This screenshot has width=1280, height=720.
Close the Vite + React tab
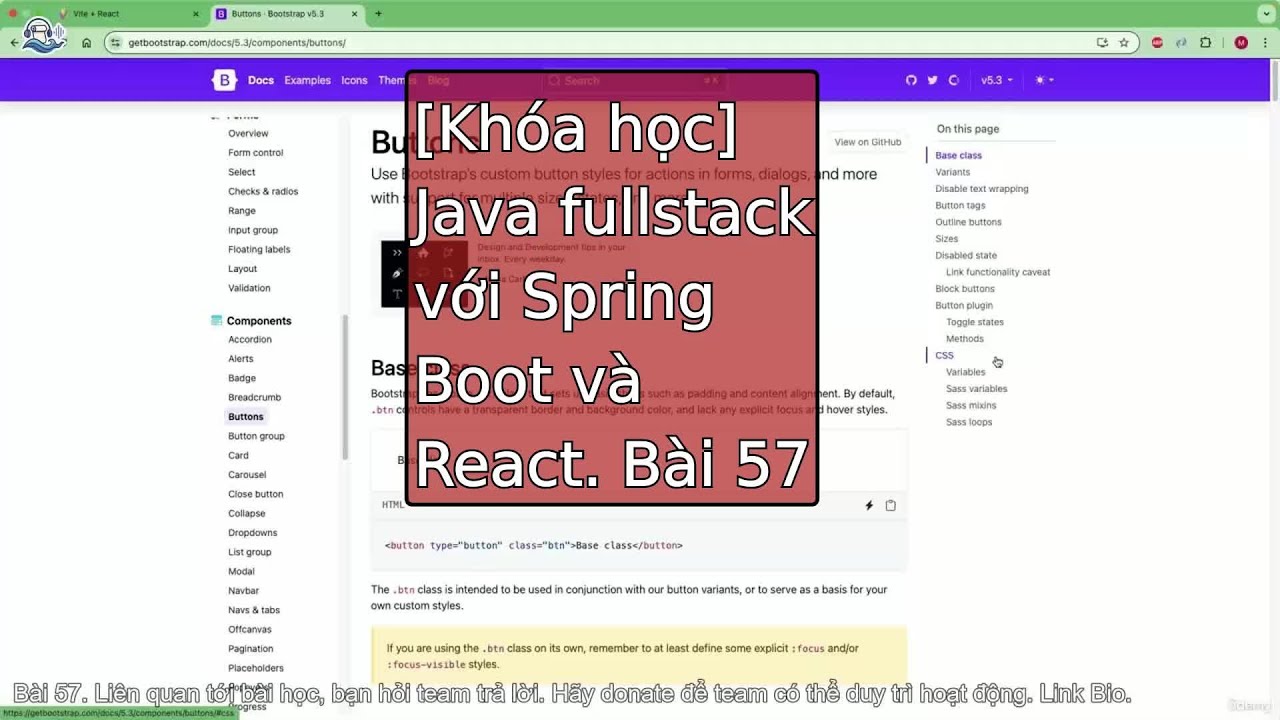click(196, 14)
